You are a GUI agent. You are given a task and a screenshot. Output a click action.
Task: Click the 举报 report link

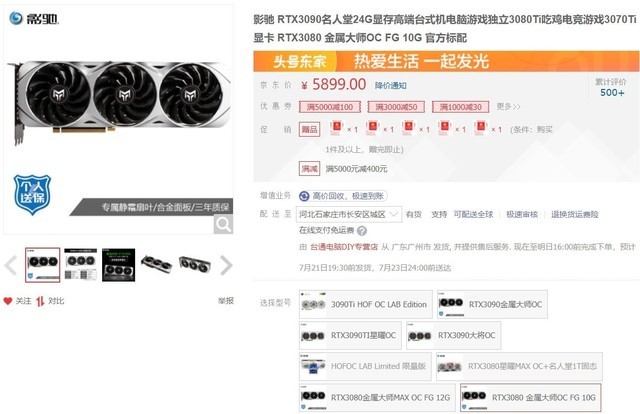[226, 301]
